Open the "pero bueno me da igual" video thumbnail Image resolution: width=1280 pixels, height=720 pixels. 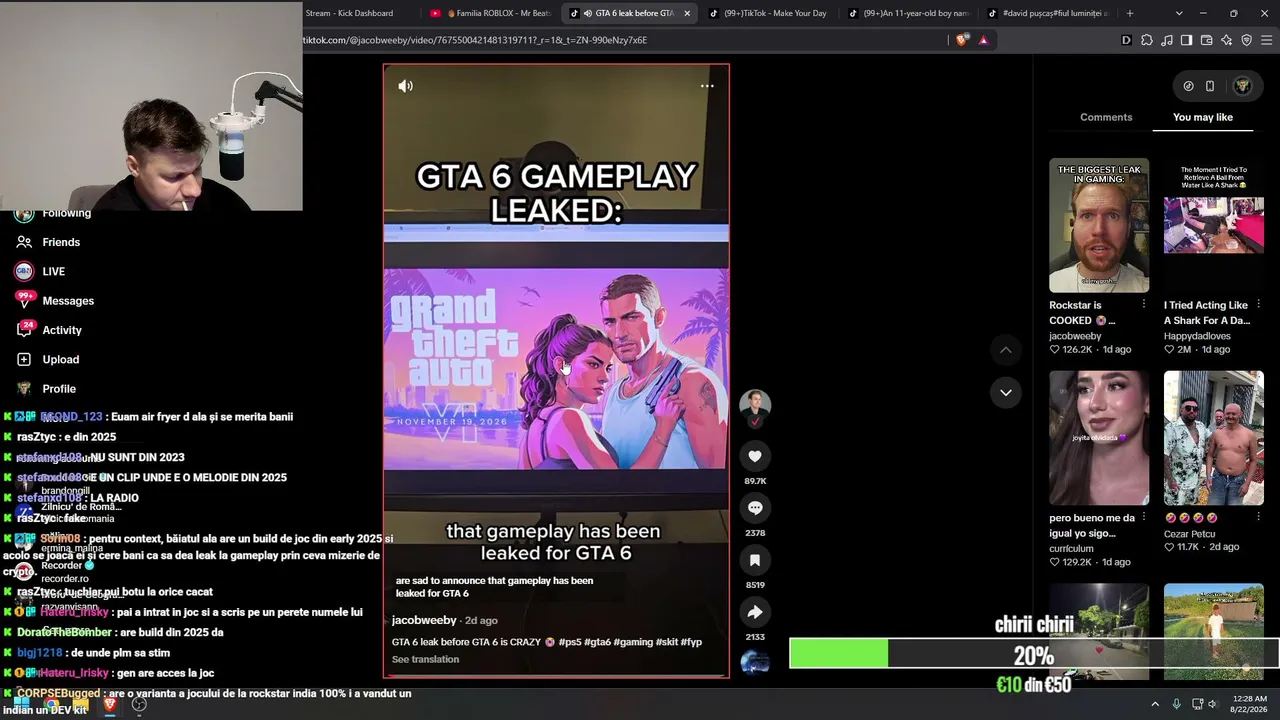[1099, 438]
